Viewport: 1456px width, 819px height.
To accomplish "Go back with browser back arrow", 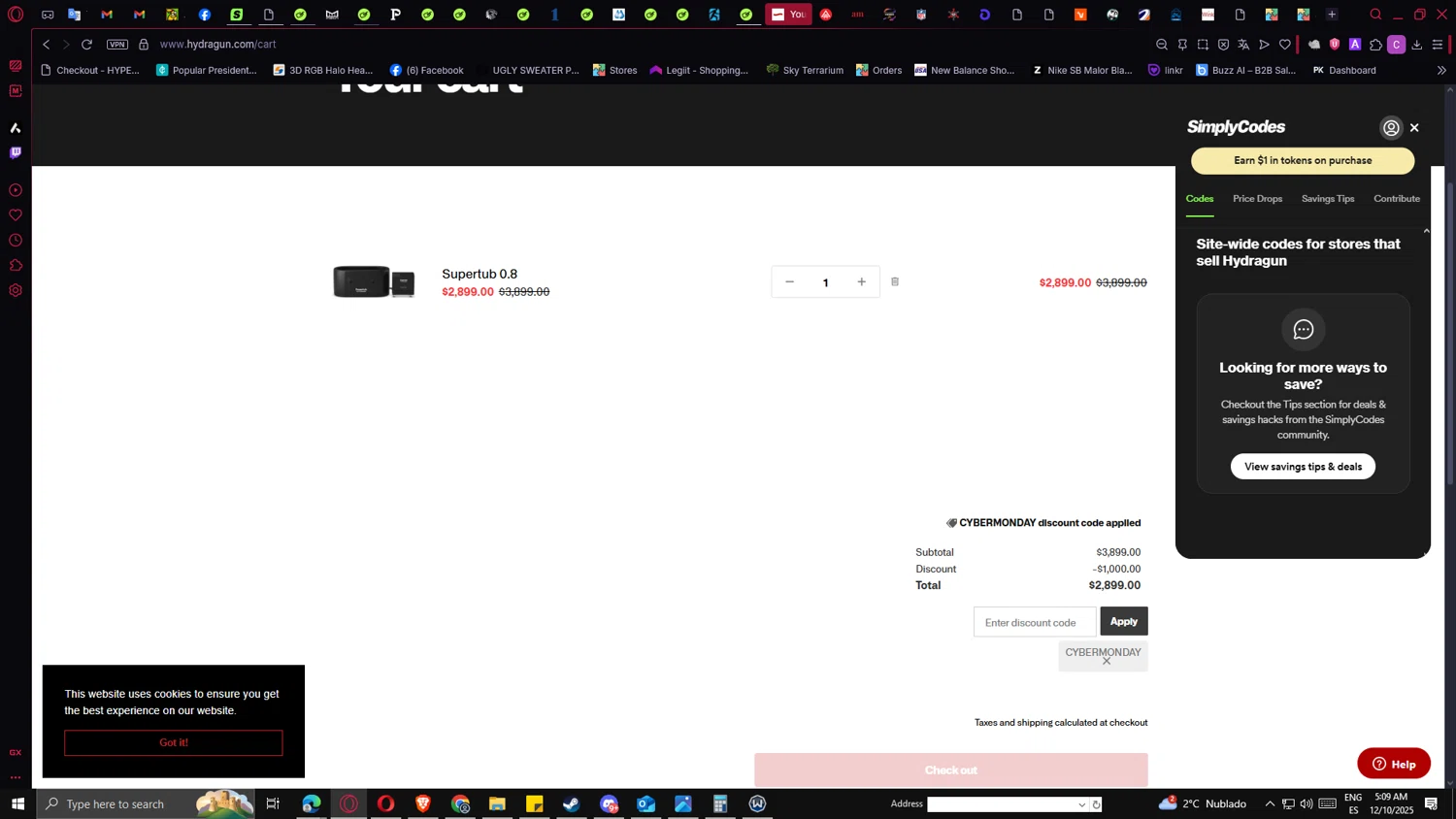I will [47, 45].
